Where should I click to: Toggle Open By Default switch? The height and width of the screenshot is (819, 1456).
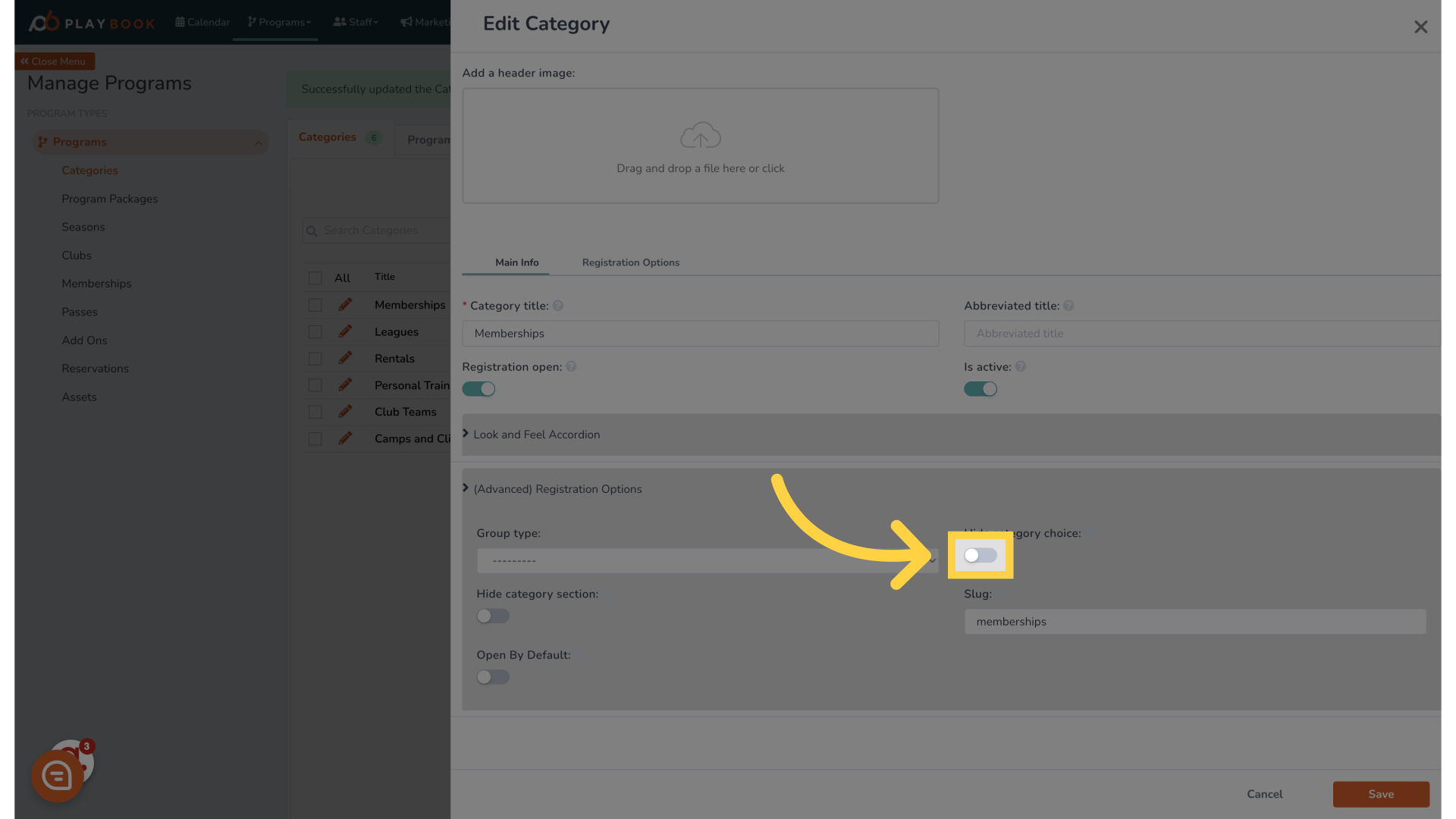(x=493, y=677)
